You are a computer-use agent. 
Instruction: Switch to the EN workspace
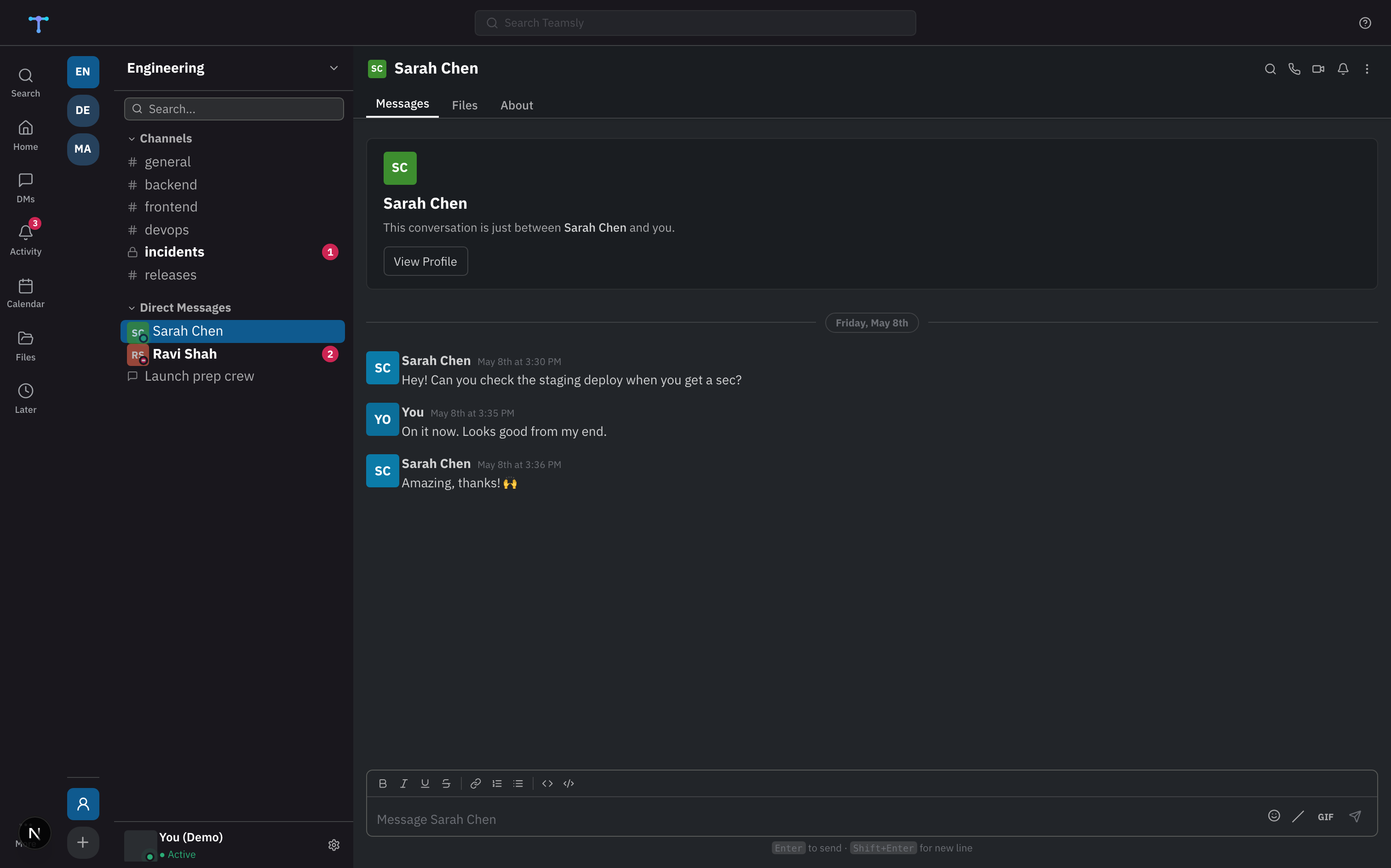point(83,72)
